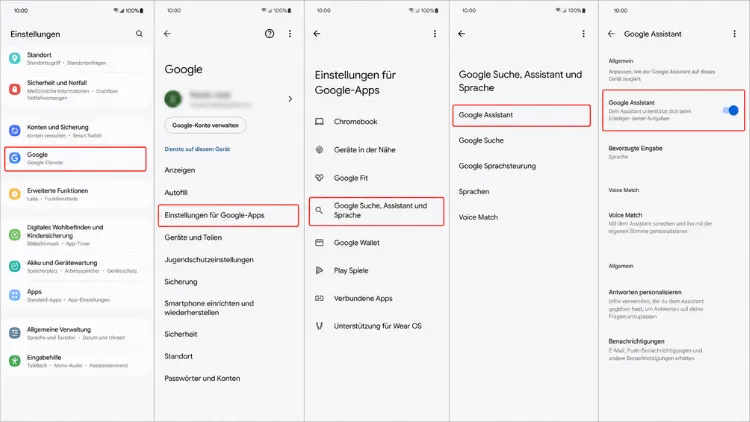The width and height of the screenshot is (750, 422).
Task: Open Antworten personalisieren
Action: pyautogui.click(x=656, y=304)
